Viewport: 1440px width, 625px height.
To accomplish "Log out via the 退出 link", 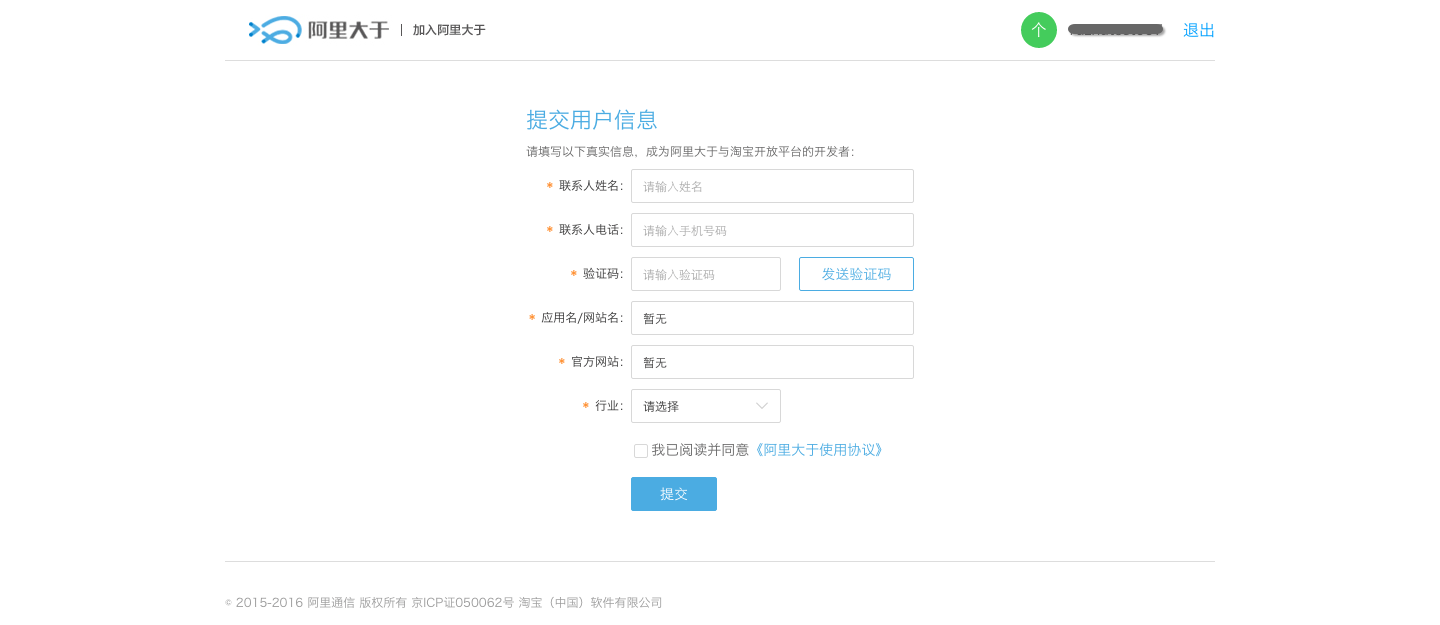I will point(1198,30).
